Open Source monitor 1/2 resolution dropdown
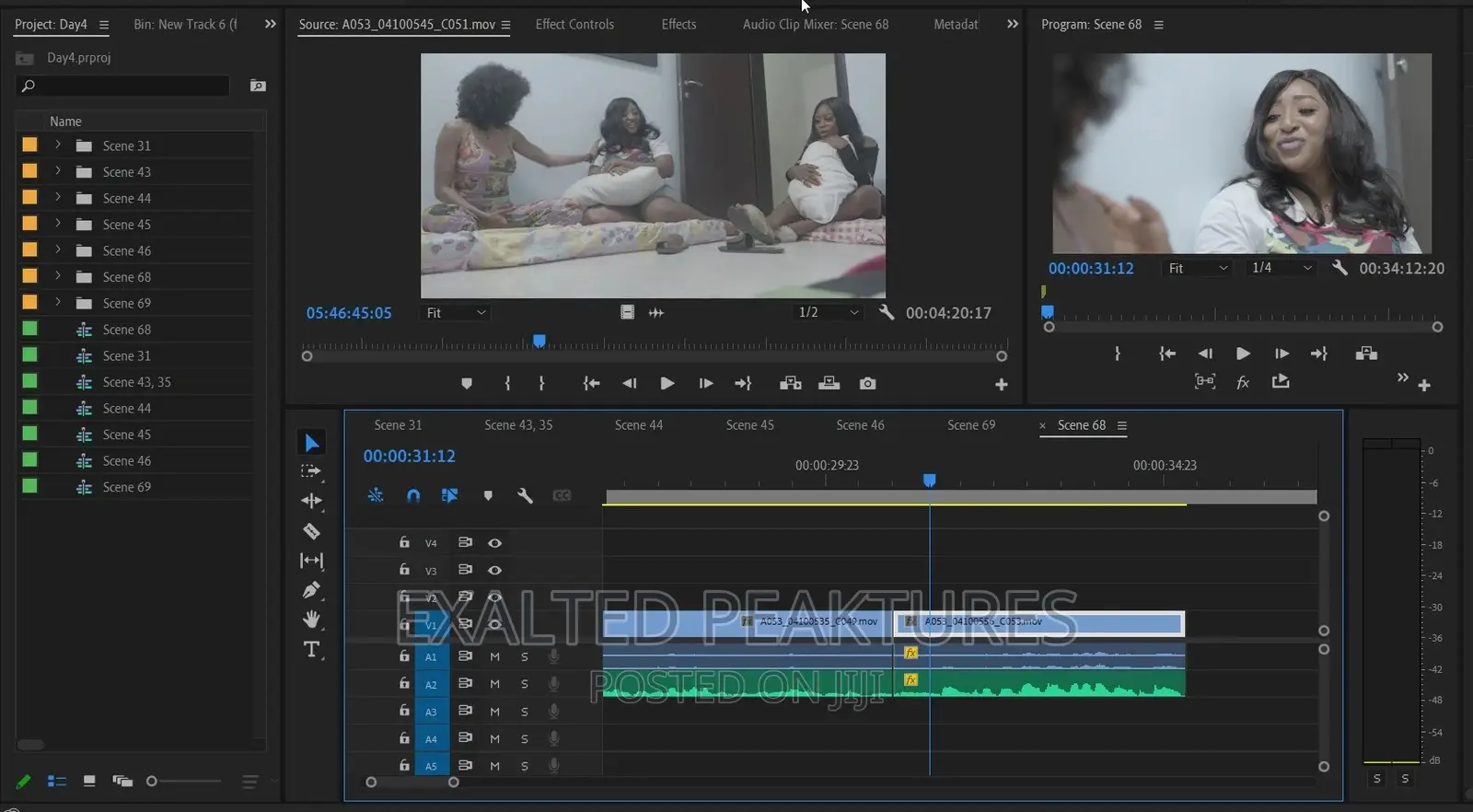This screenshot has height=812, width=1473. click(x=828, y=313)
